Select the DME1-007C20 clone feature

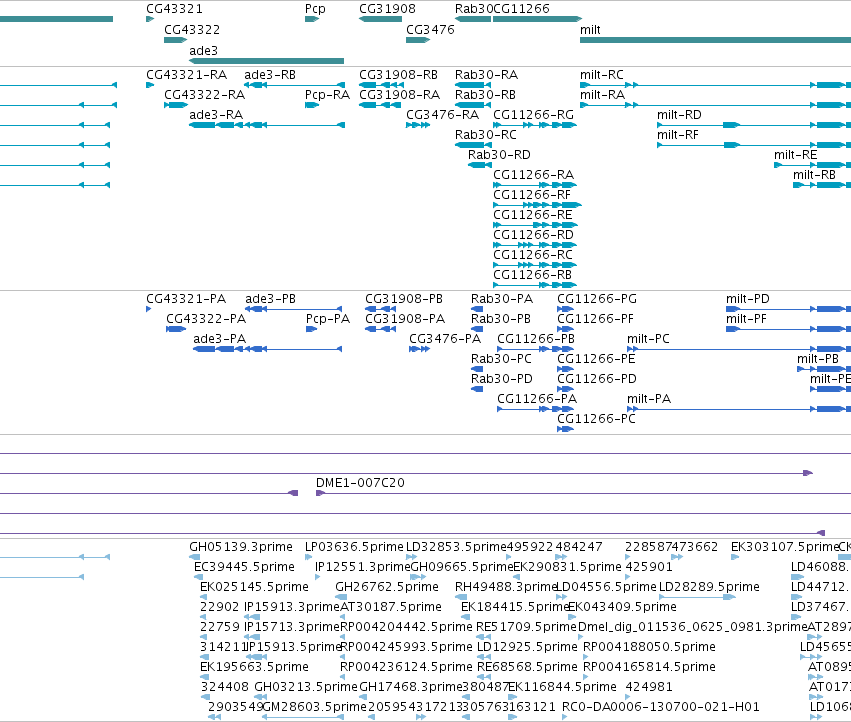[x=583, y=493]
